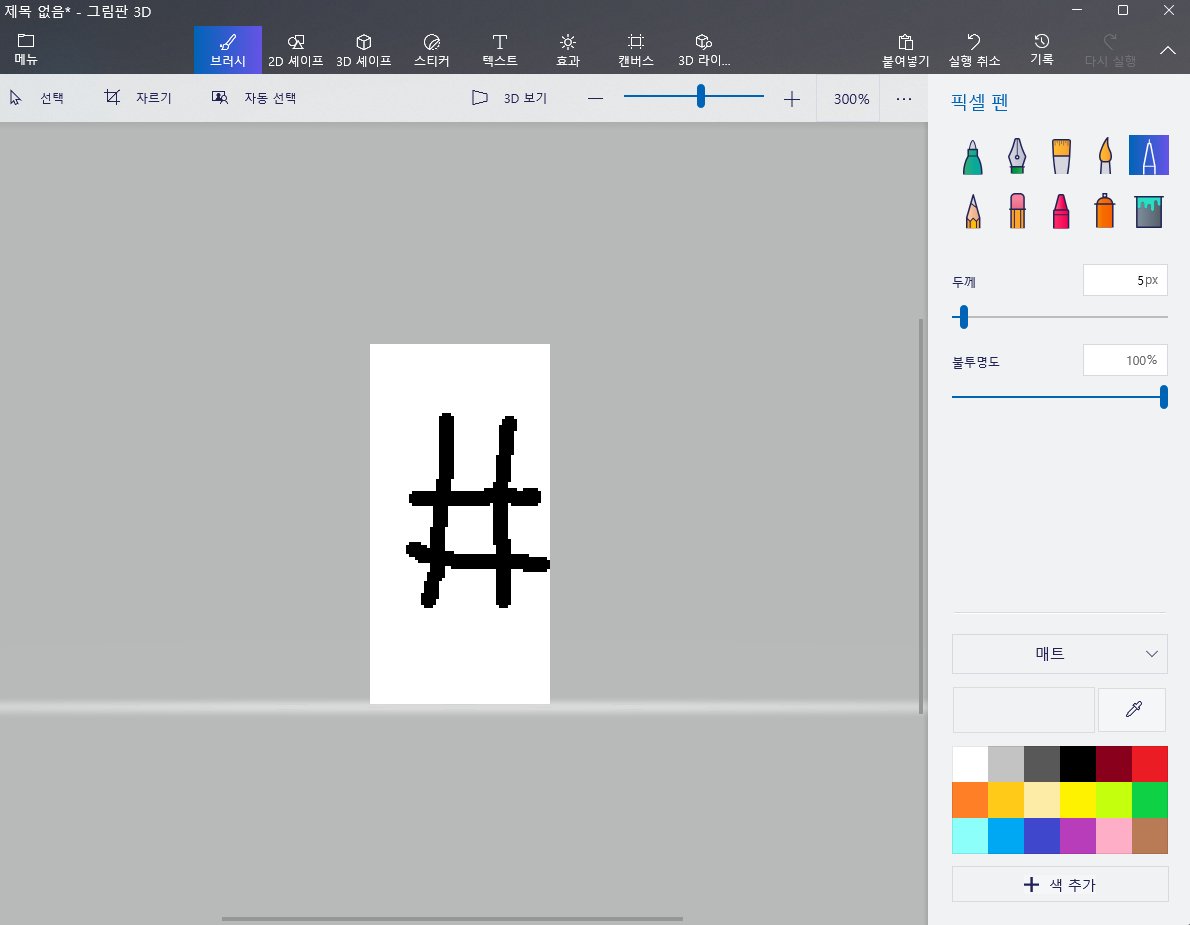The width and height of the screenshot is (1190, 925).
Task: Switch to the 텍스트 tab
Action: (x=499, y=50)
